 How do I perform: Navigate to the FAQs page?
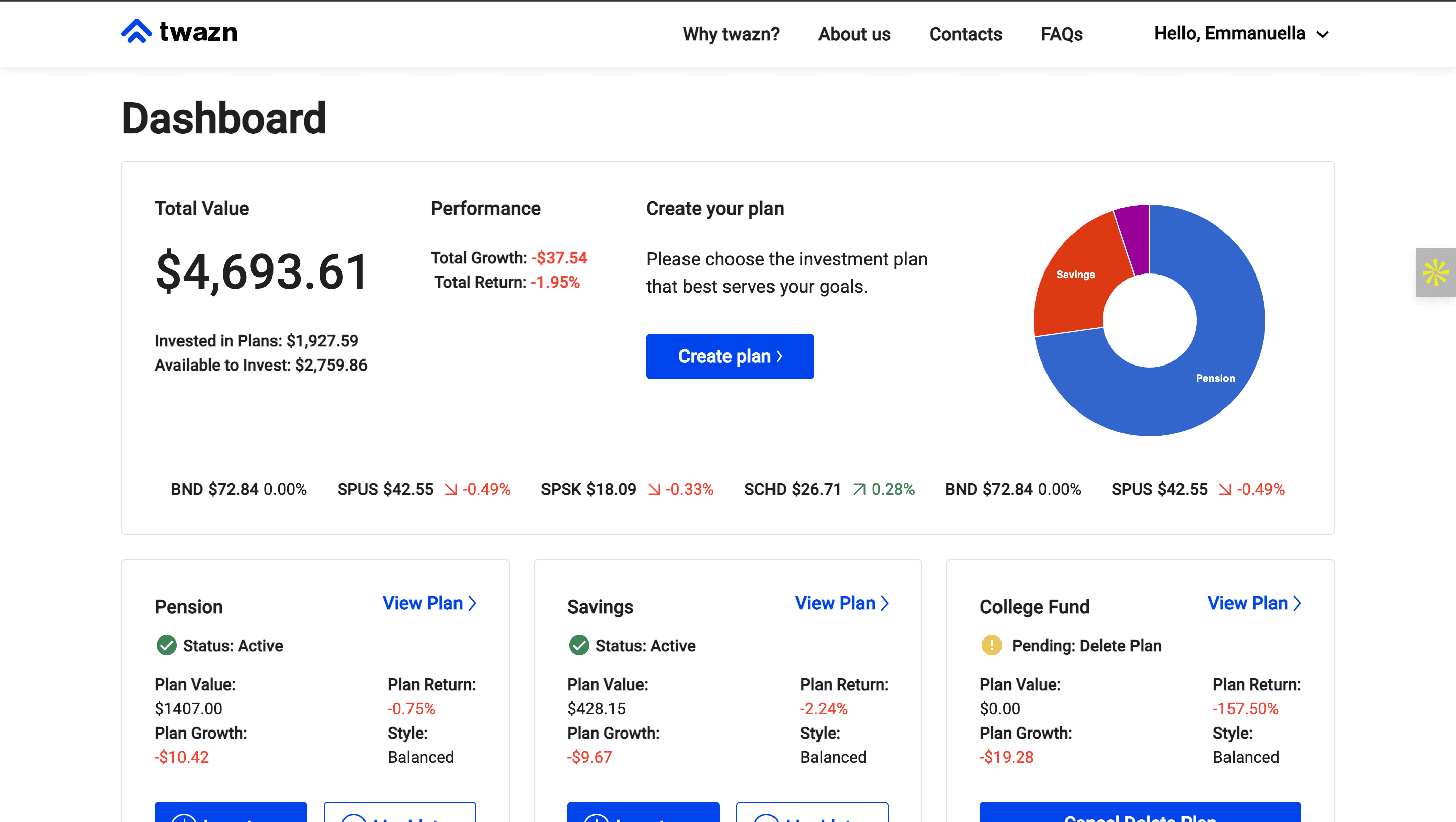pos(1062,34)
